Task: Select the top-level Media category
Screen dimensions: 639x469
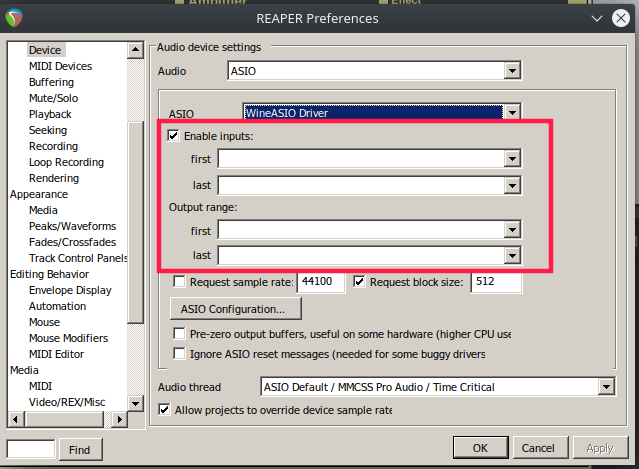Action: pos(24,370)
